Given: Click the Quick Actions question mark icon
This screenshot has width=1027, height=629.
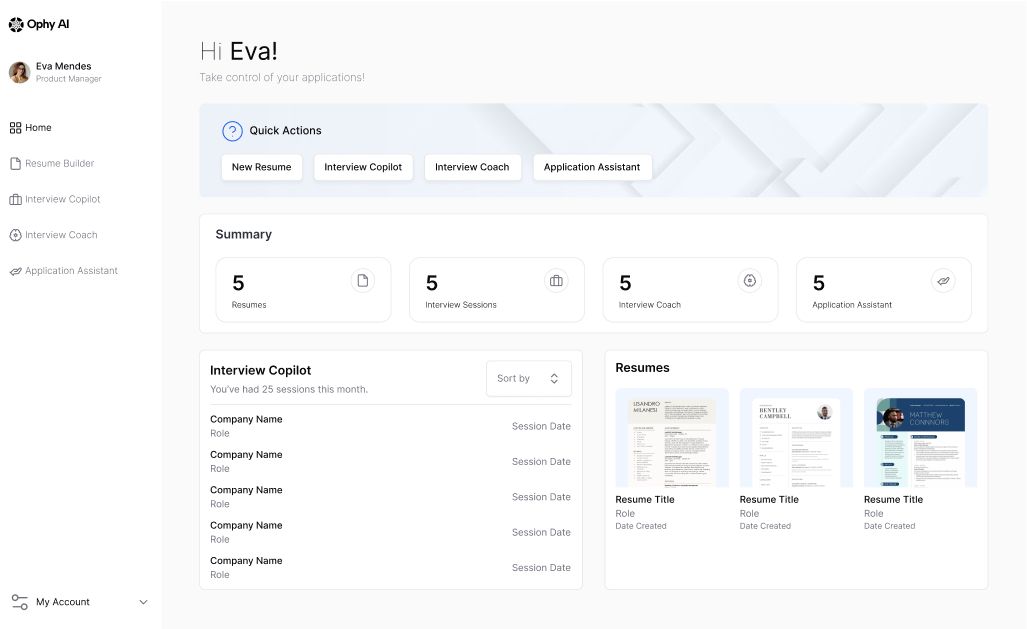Looking at the screenshot, I should pos(232,131).
